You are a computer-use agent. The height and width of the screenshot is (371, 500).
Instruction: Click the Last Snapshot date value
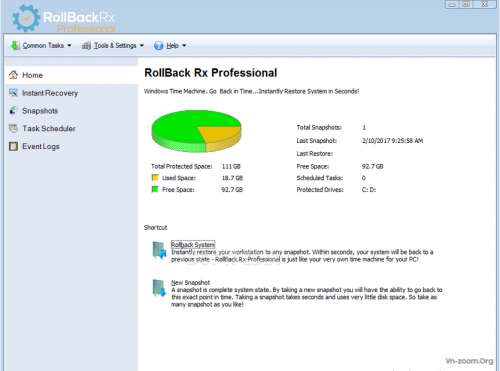[392, 141]
